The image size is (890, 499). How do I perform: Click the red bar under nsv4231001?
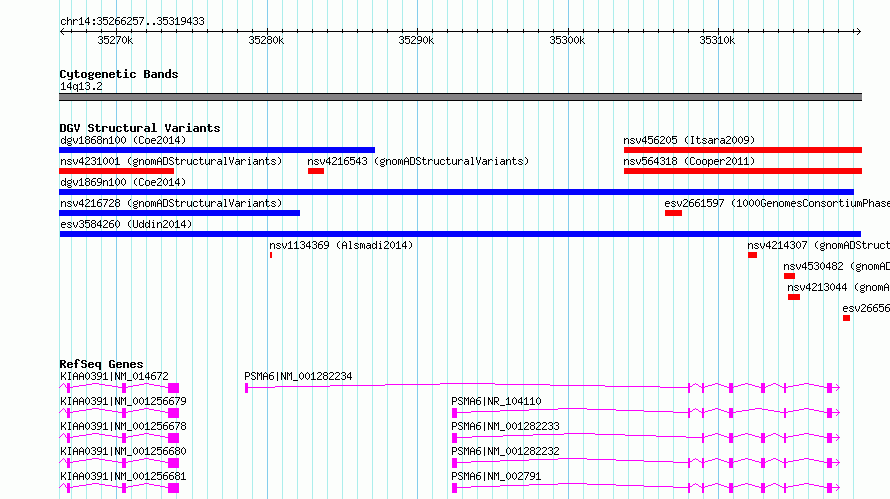116,171
